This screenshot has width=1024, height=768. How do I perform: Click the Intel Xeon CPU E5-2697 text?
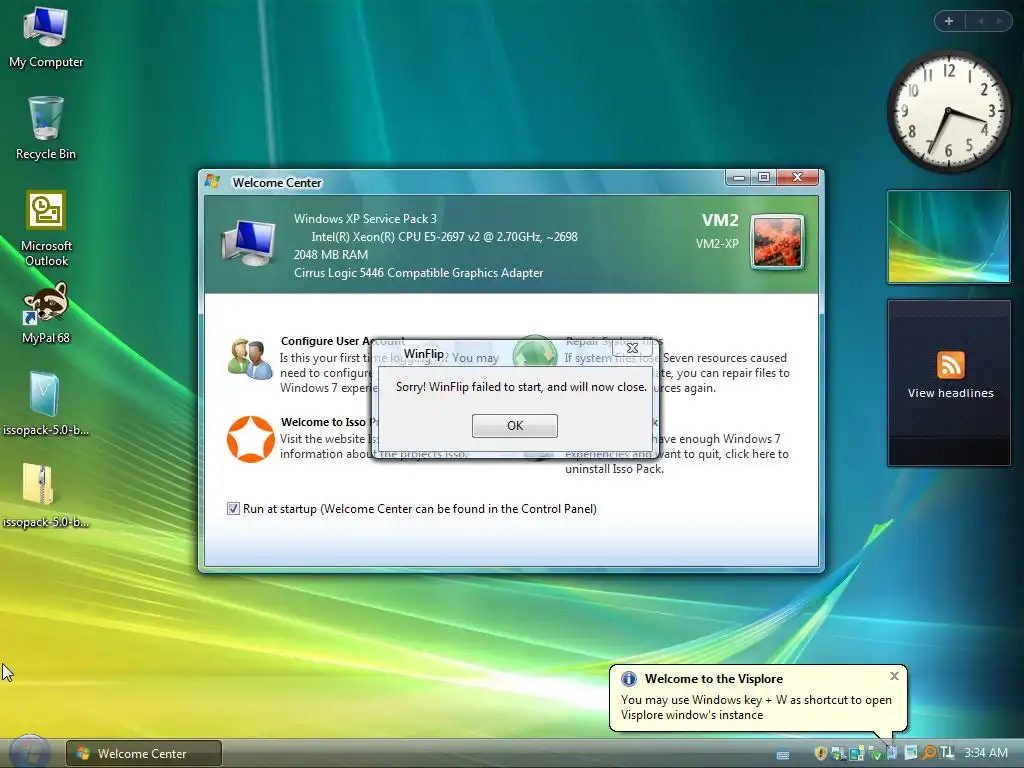pos(444,237)
